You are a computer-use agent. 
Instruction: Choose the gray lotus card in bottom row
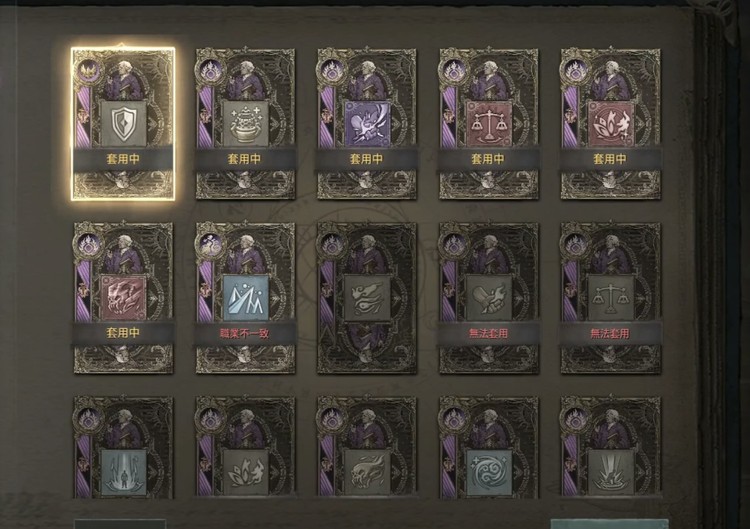click(245, 448)
